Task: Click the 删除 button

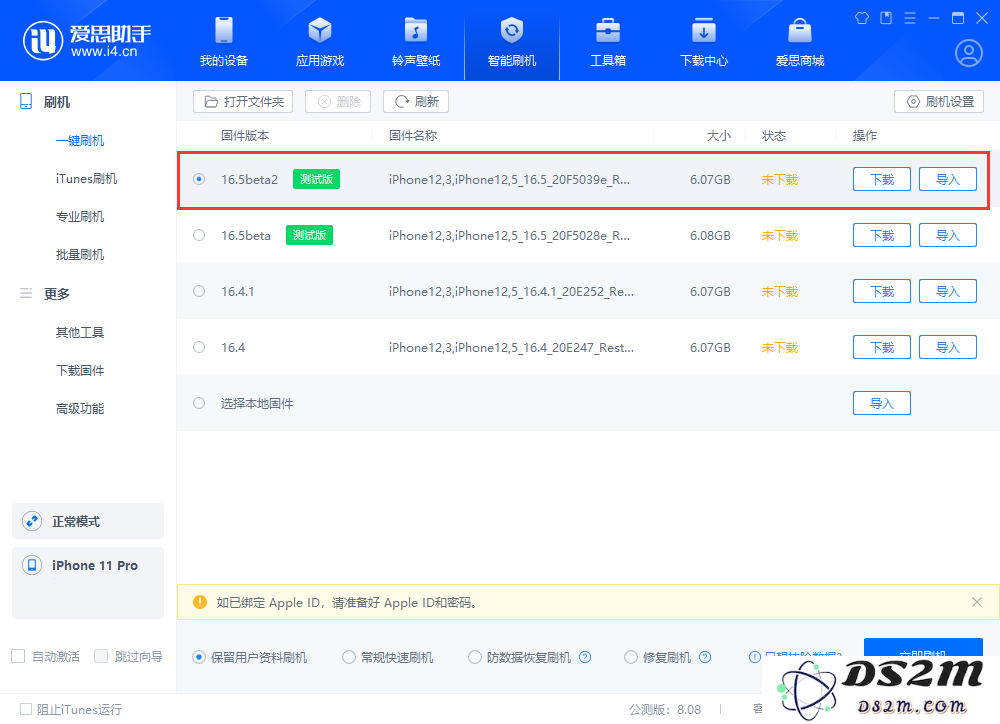Action: click(338, 101)
